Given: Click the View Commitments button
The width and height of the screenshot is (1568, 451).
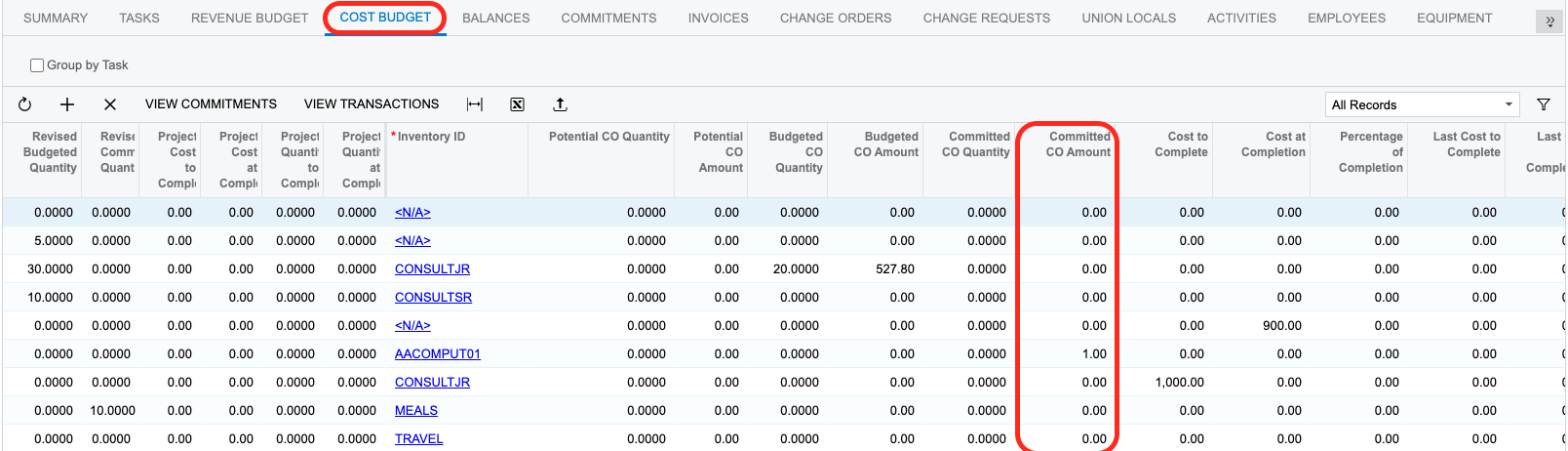Looking at the screenshot, I should click(211, 103).
